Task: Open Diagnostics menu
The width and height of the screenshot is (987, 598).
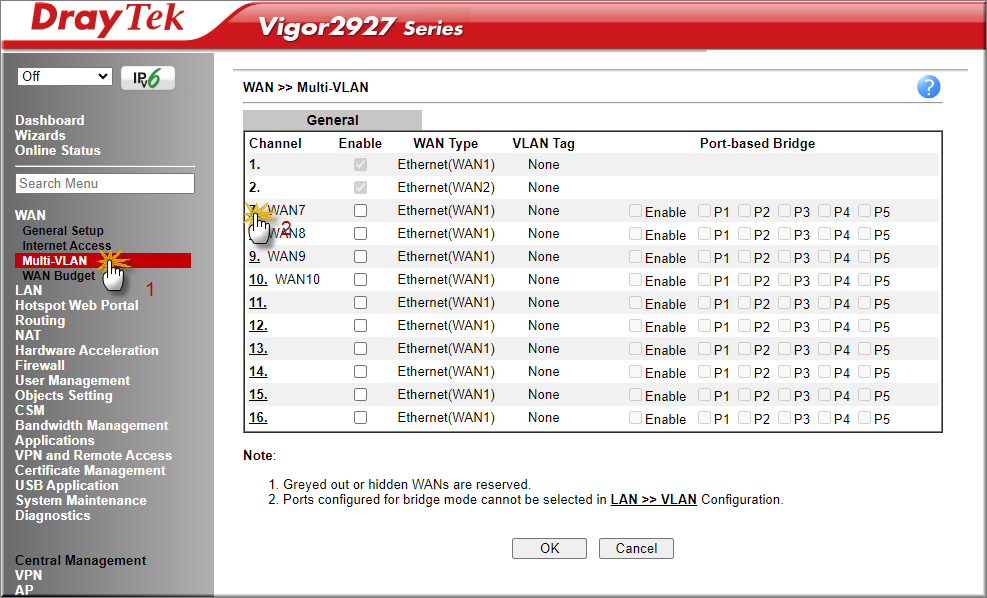Action: (x=53, y=516)
